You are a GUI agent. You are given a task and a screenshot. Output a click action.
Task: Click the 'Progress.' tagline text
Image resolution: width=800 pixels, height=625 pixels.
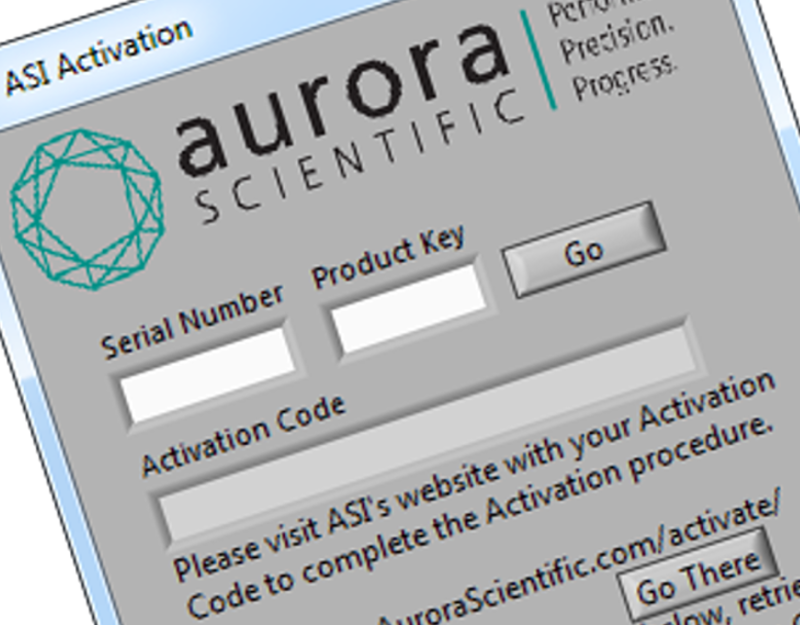pyautogui.click(x=625, y=77)
